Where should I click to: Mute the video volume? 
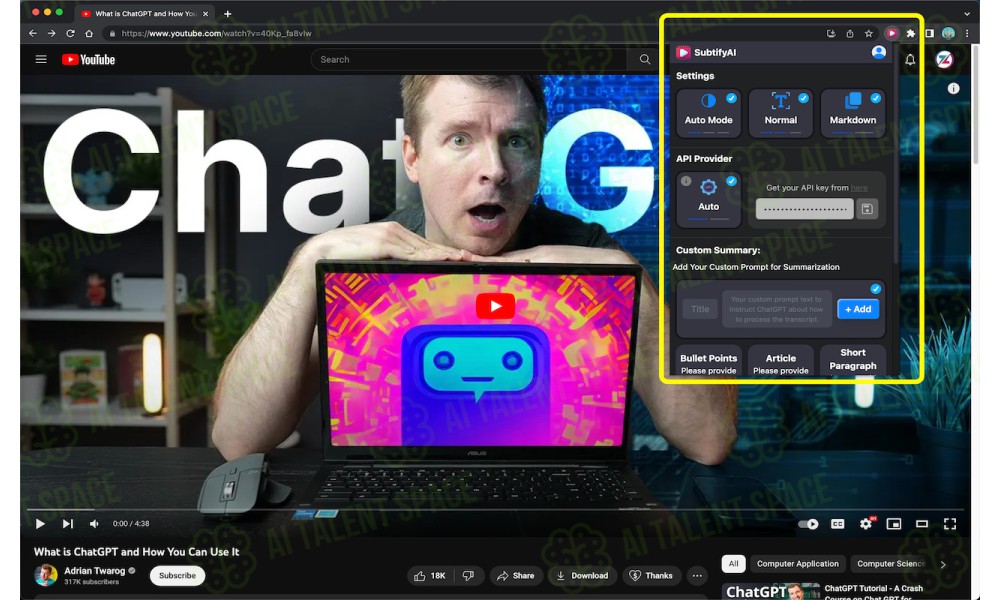pyautogui.click(x=94, y=523)
